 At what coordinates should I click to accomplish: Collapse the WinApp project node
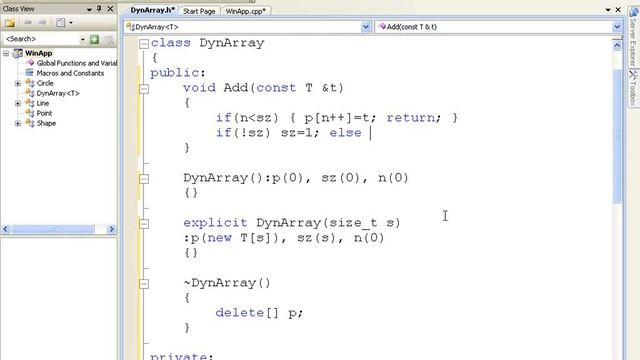pos(6,53)
